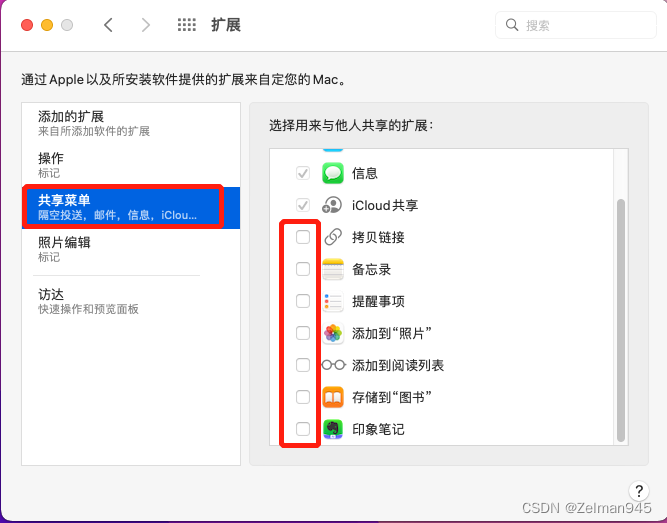Select 添加的扩展 in the sidebar
The width and height of the screenshot is (667, 523).
pyautogui.click(x=131, y=123)
